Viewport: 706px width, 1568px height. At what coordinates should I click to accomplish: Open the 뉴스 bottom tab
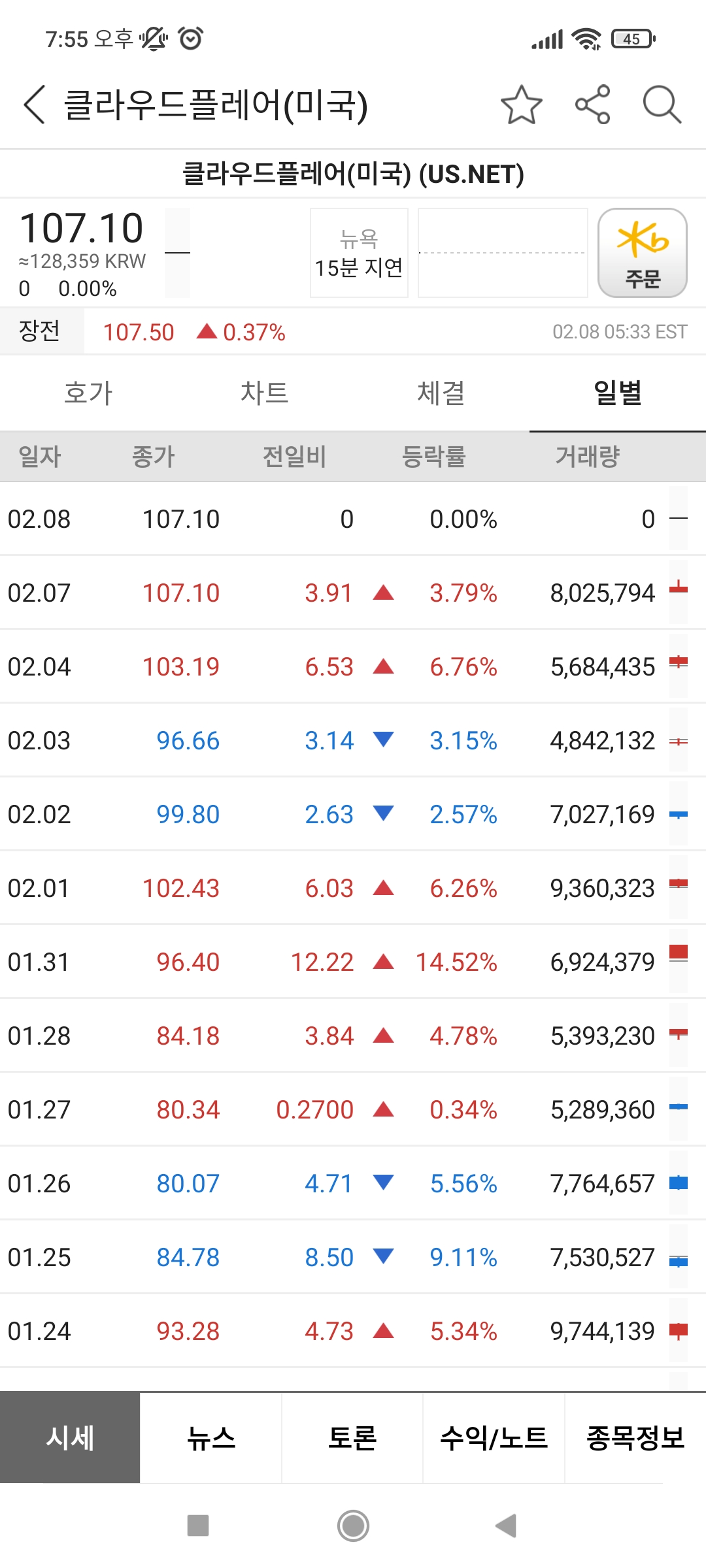(x=211, y=1438)
